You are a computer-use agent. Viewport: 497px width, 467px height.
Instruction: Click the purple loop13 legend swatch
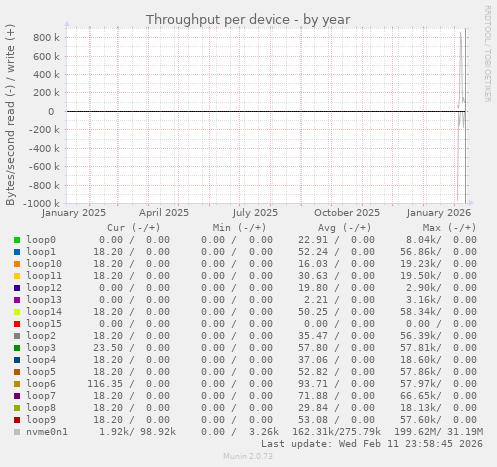click(x=17, y=300)
